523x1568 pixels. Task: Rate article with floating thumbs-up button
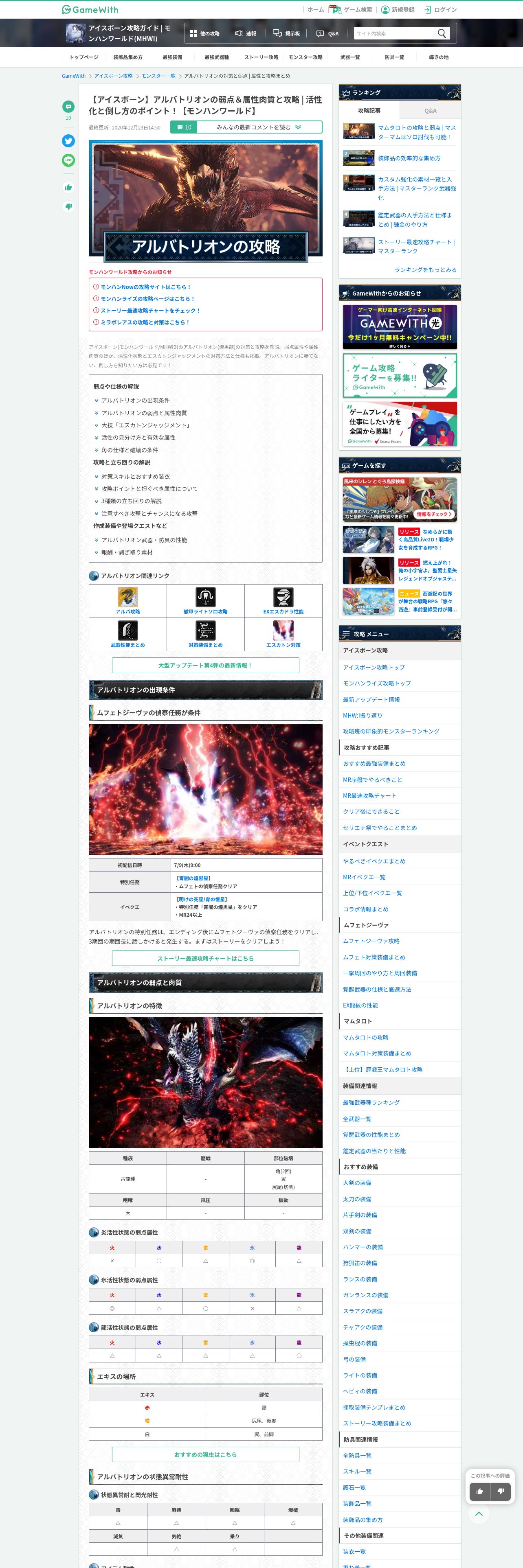[480, 1491]
